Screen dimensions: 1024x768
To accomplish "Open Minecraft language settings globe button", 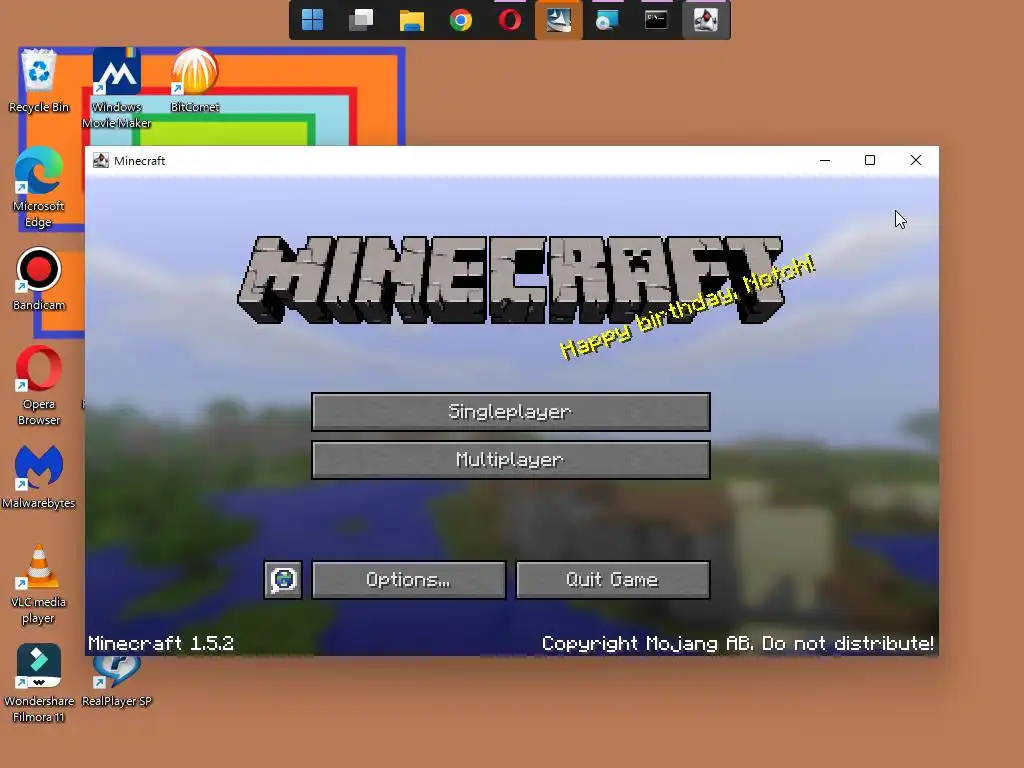I will tap(283, 580).
